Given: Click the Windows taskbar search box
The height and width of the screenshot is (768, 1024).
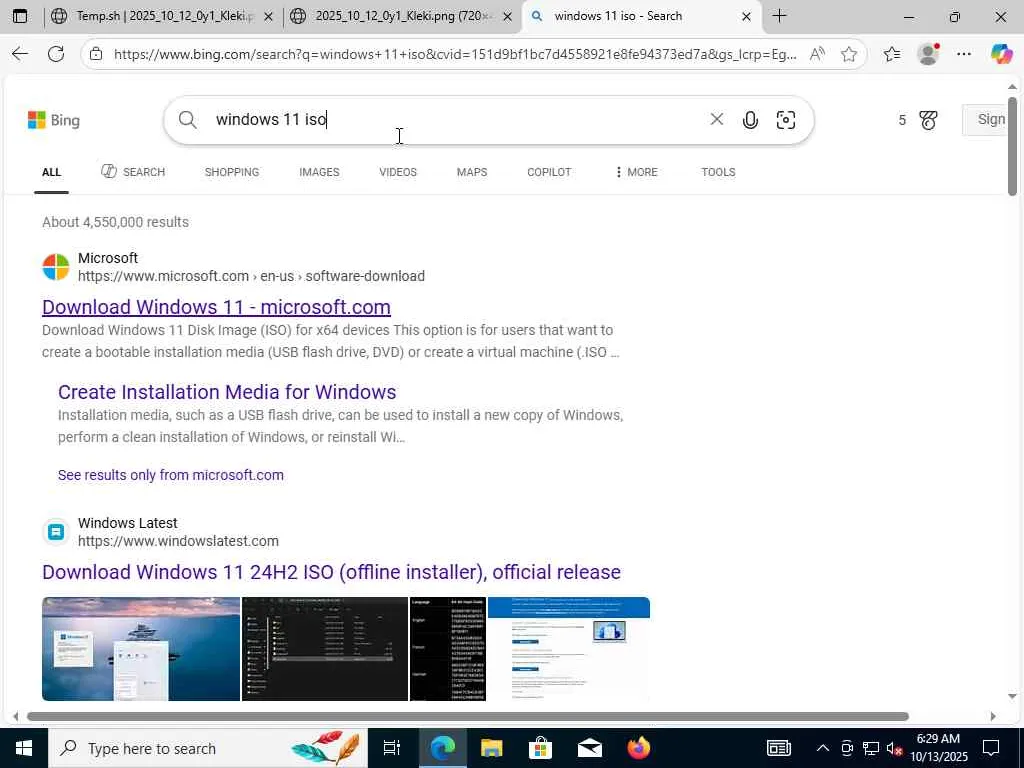Looking at the screenshot, I should coord(208,748).
